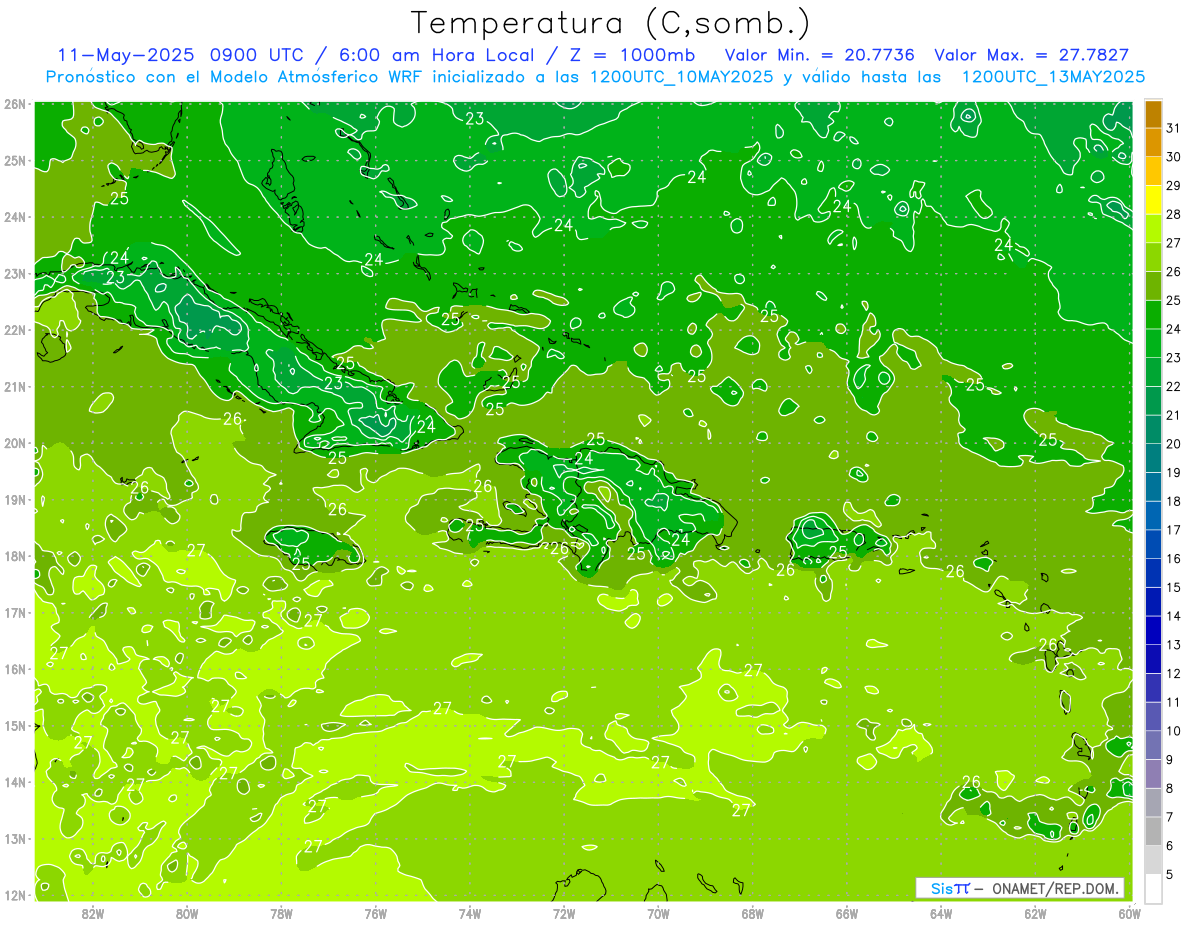This screenshot has height=927, width=1200.
Task: Click the '10' label on the colorbar
Action: [1174, 731]
